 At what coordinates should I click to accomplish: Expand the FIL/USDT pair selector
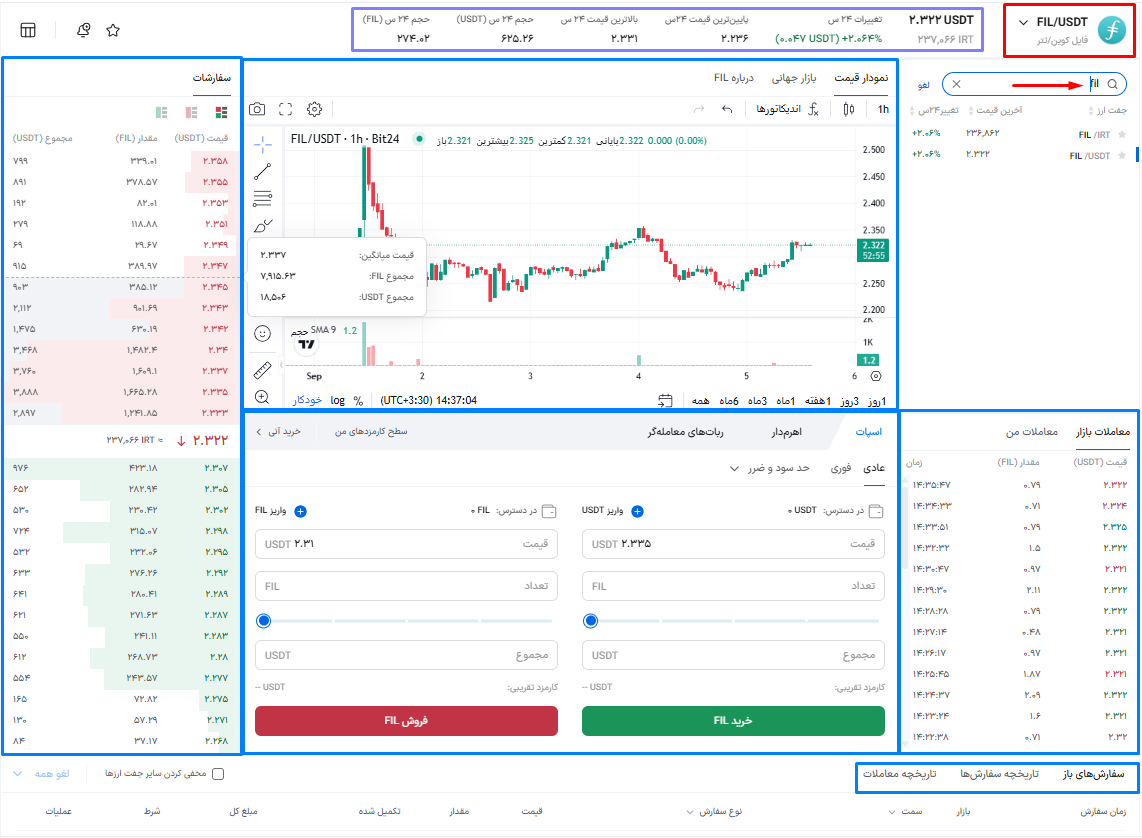click(1023, 23)
